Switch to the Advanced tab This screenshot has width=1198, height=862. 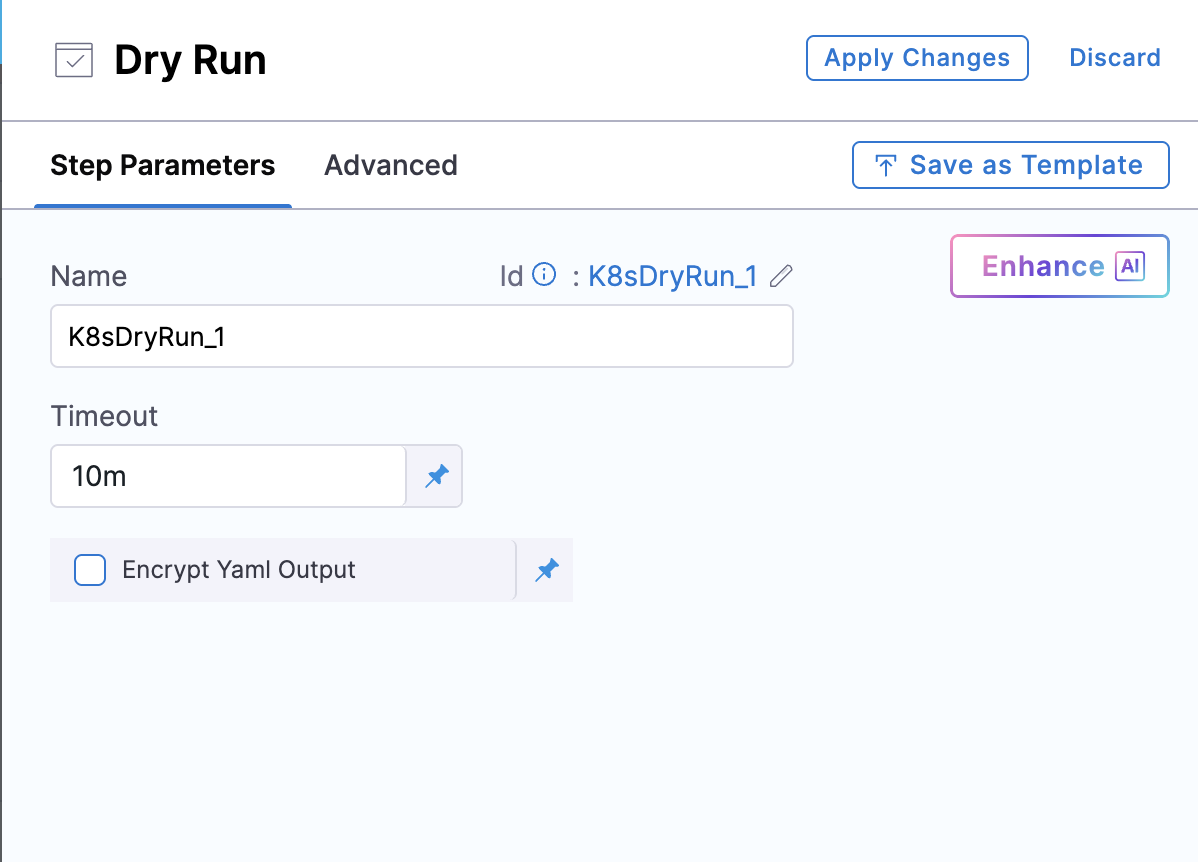tap(390, 165)
